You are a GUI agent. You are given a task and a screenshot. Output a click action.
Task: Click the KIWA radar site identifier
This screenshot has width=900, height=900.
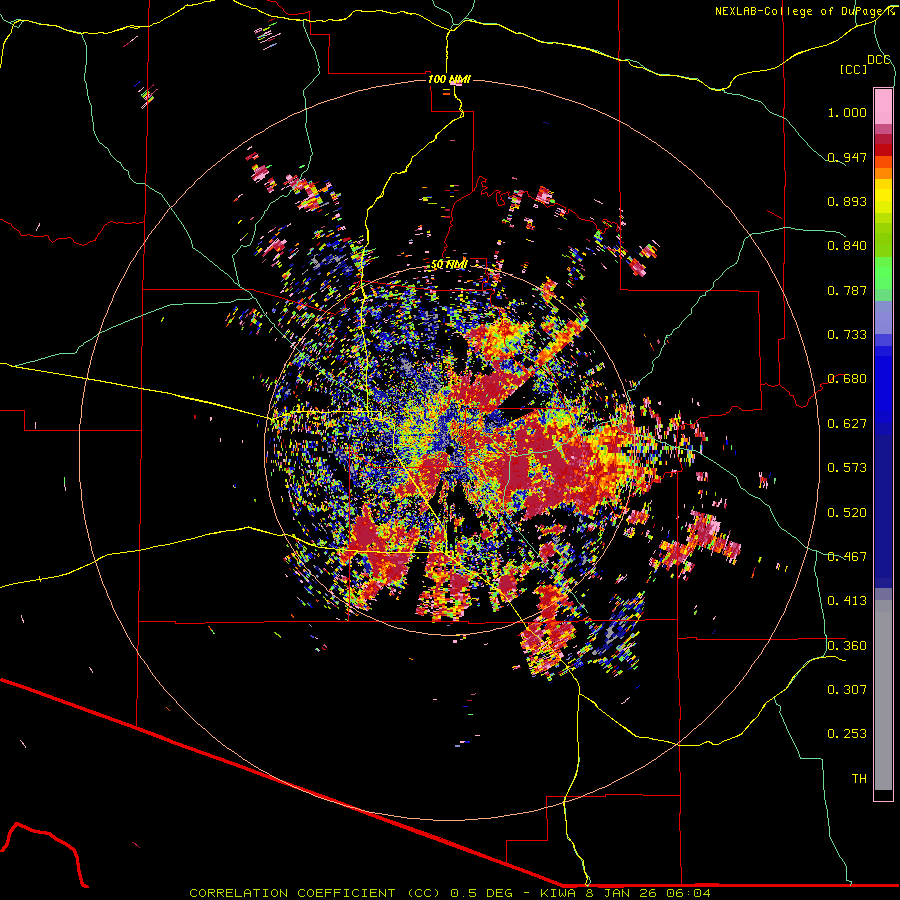pyautogui.click(x=558, y=893)
